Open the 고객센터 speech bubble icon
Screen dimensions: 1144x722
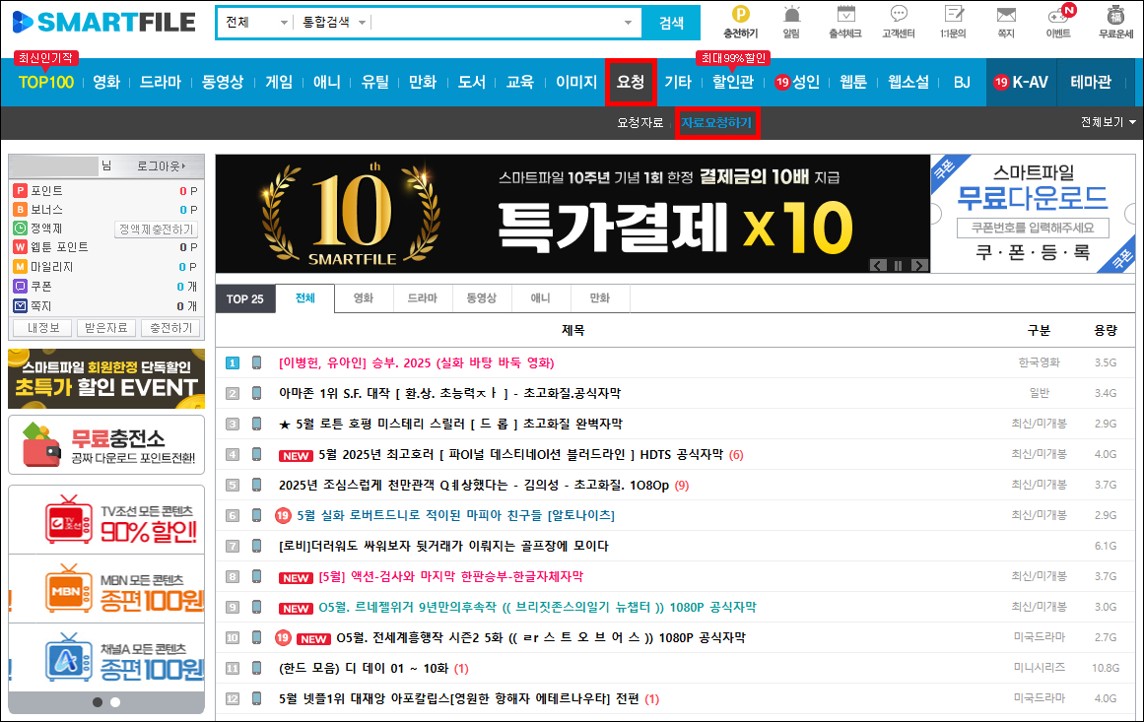[x=899, y=15]
